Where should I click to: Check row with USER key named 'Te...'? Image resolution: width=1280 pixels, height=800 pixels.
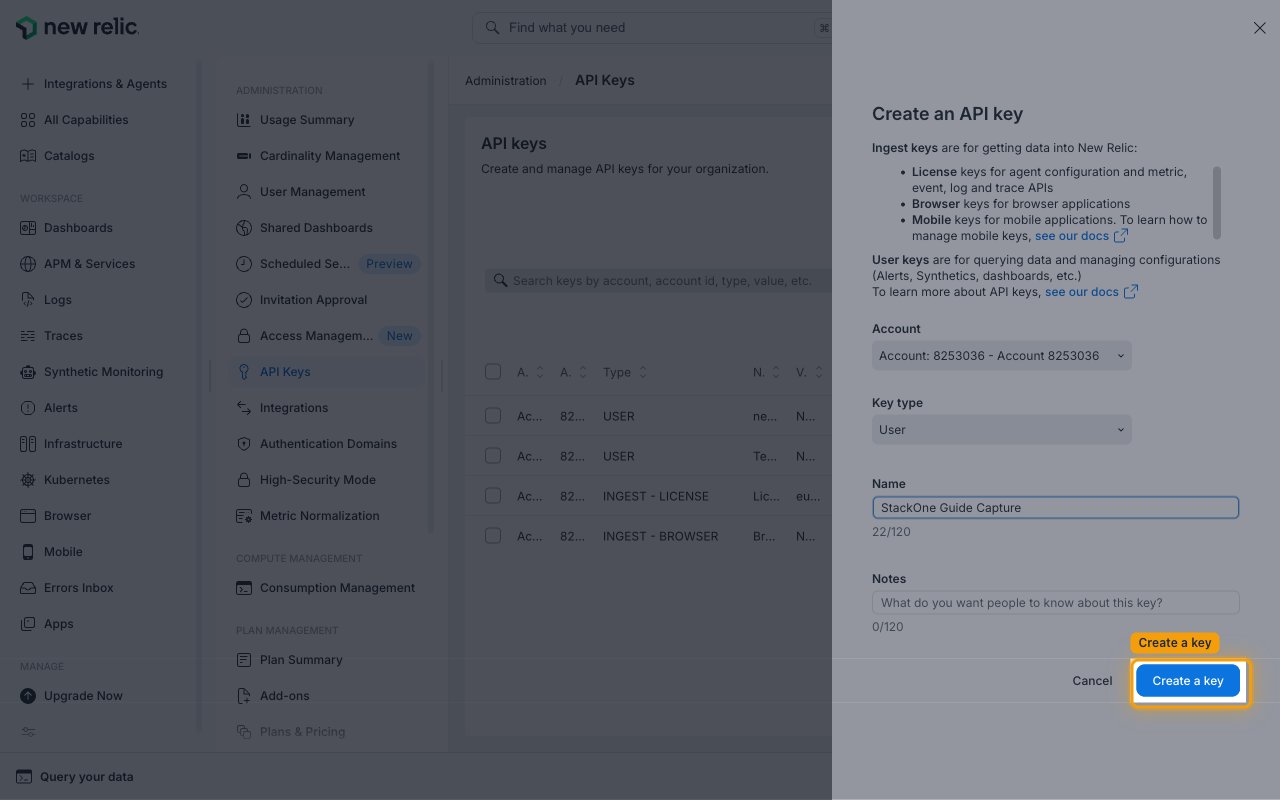[493, 456]
